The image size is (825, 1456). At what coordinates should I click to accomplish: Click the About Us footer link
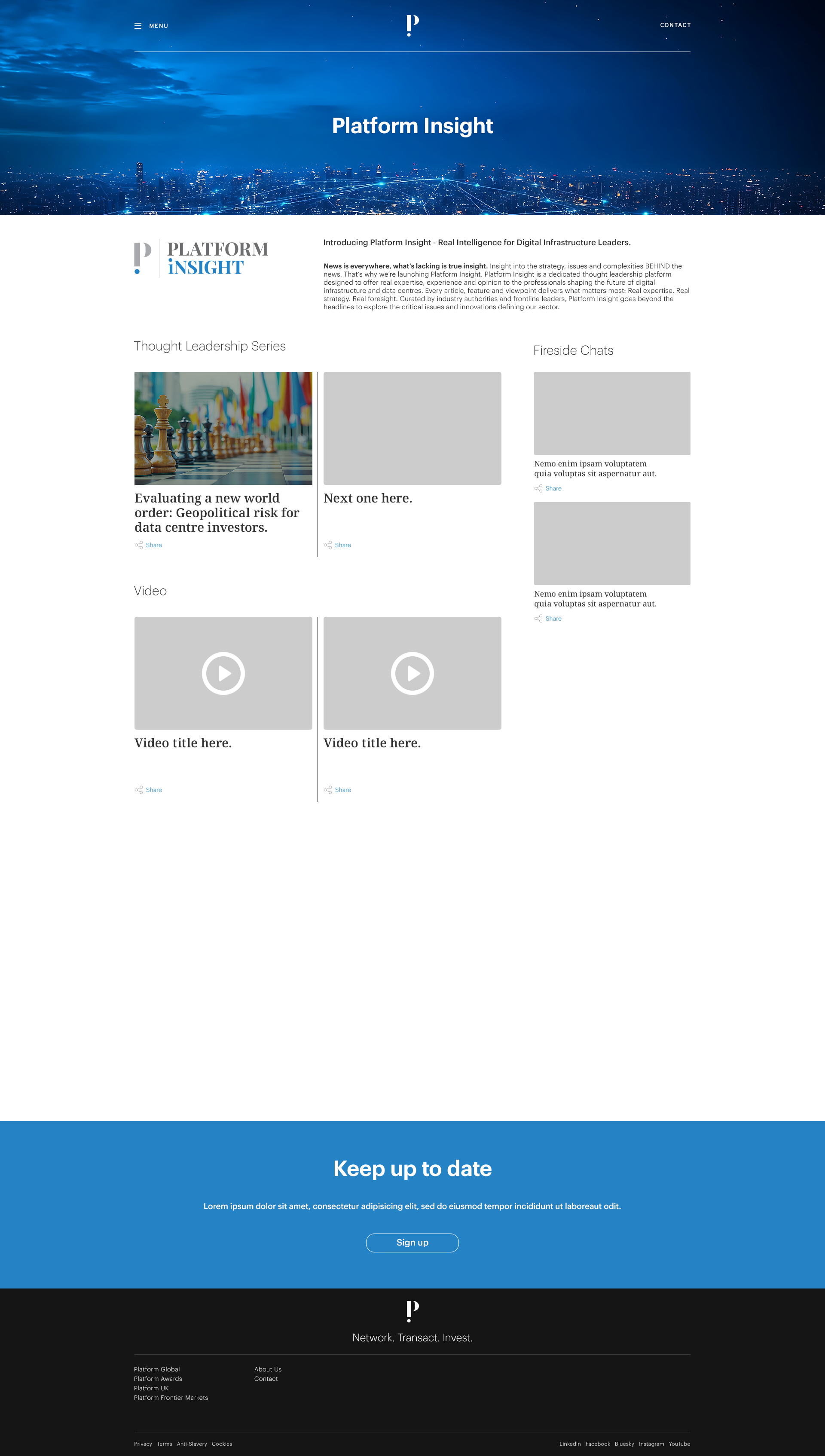[x=267, y=1369]
